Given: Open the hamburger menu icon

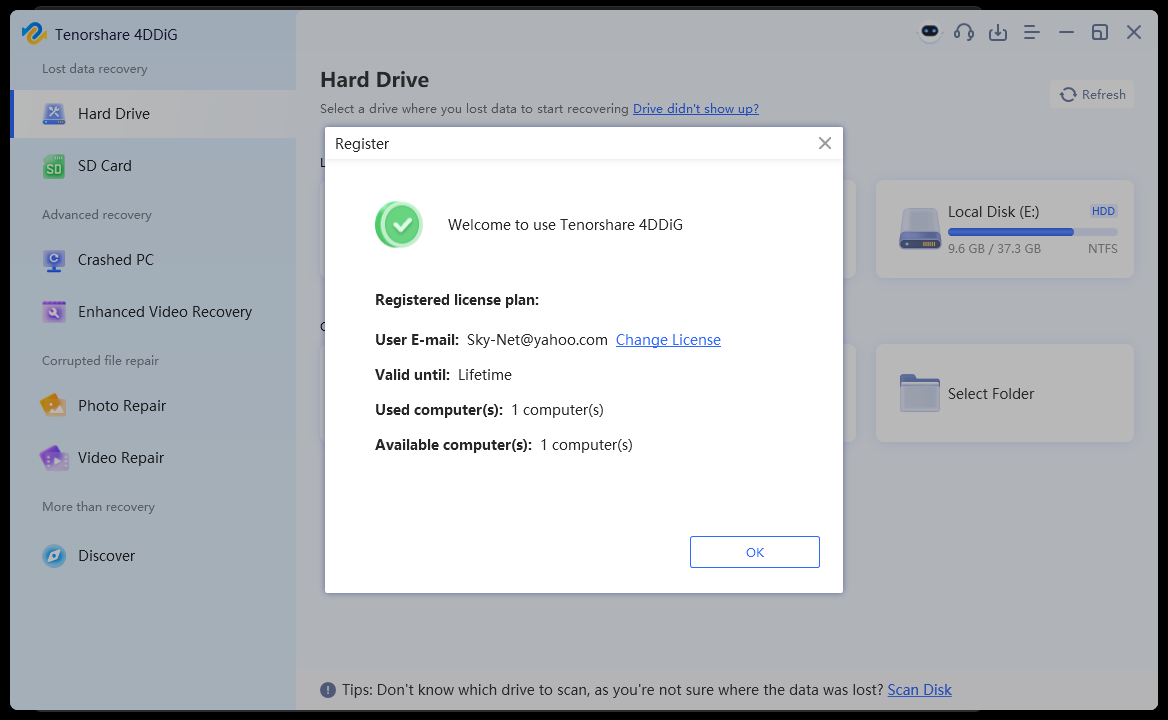Looking at the screenshot, I should 1032,32.
